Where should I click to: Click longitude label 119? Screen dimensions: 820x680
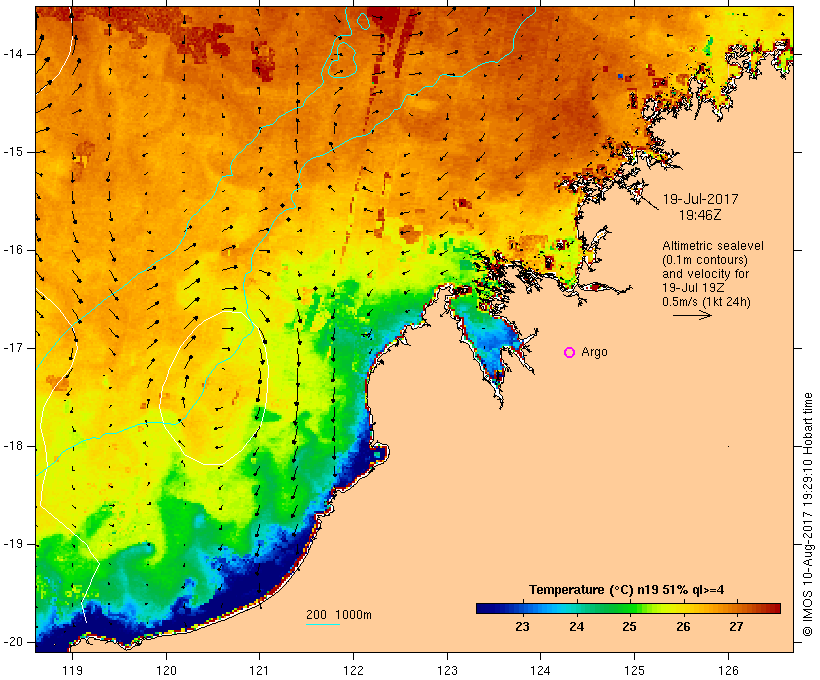click(72, 670)
